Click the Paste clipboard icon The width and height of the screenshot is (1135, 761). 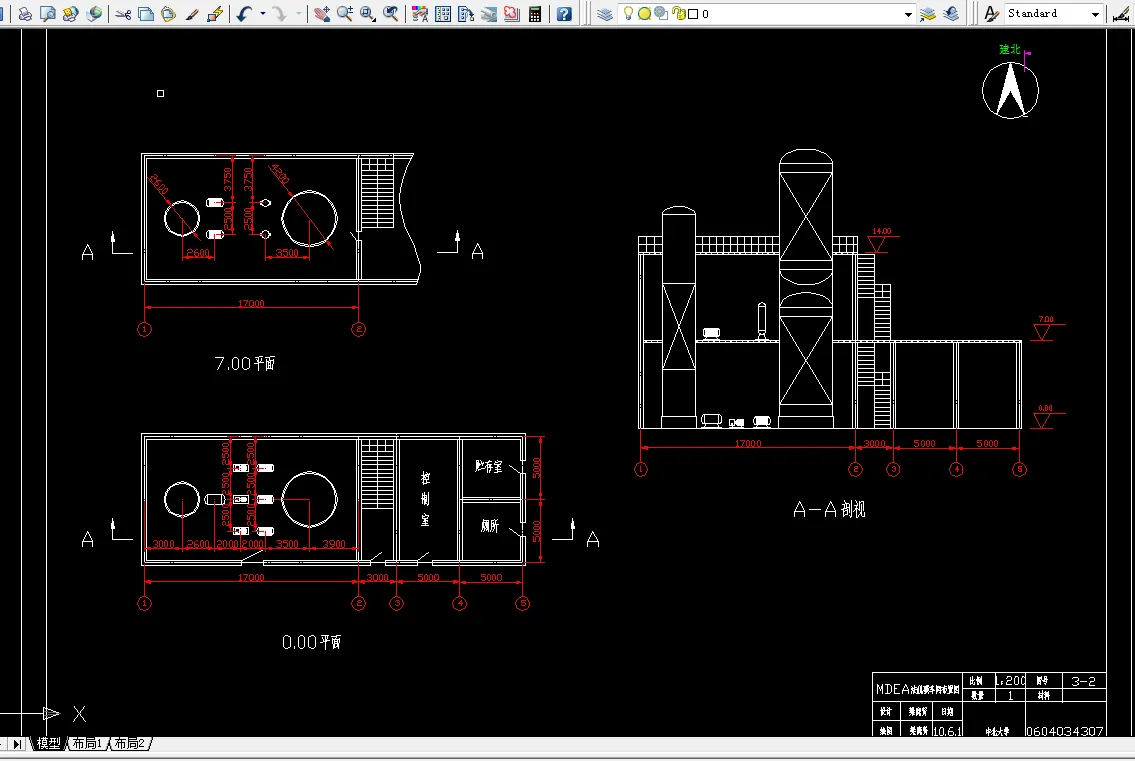pyautogui.click(x=169, y=14)
